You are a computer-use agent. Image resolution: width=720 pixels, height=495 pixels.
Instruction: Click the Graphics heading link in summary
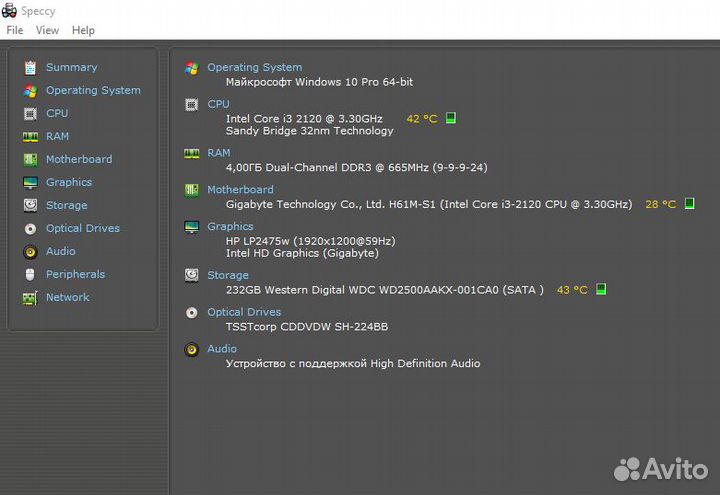[x=230, y=226]
